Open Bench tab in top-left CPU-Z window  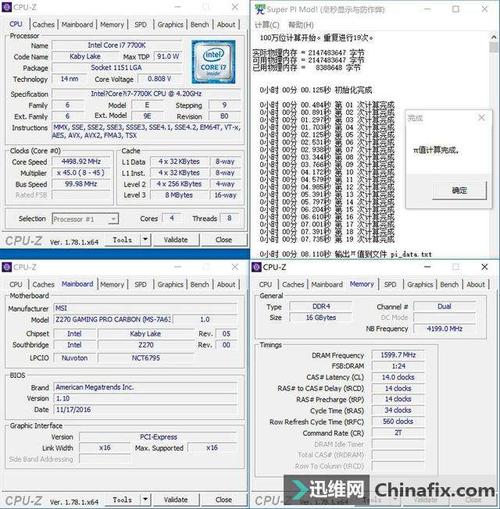(199, 25)
